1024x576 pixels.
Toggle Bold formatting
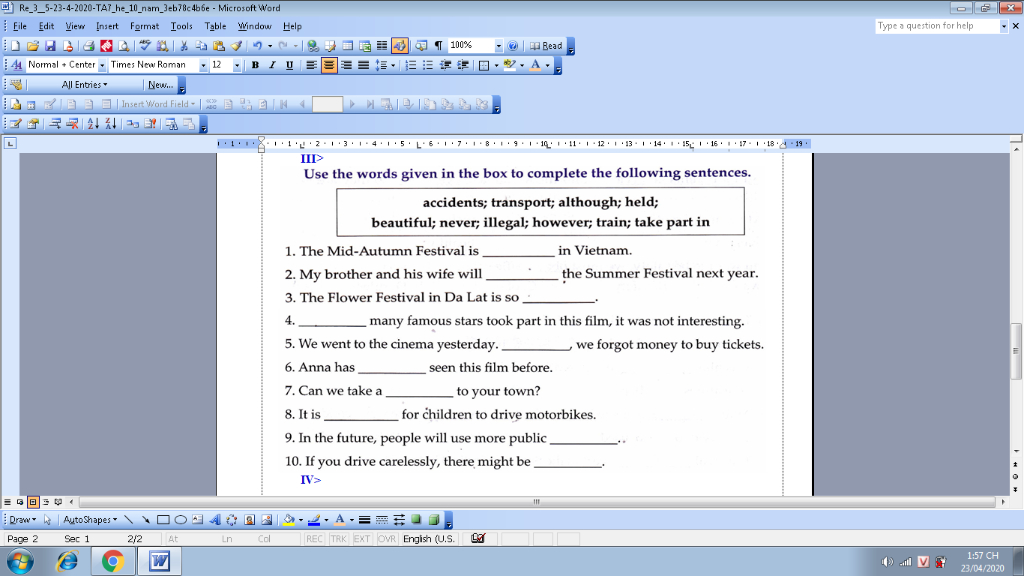[255, 65]
